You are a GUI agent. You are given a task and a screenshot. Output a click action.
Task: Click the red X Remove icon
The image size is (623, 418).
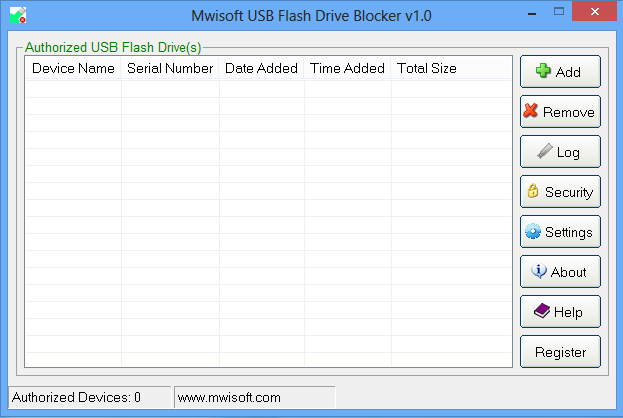531,111
